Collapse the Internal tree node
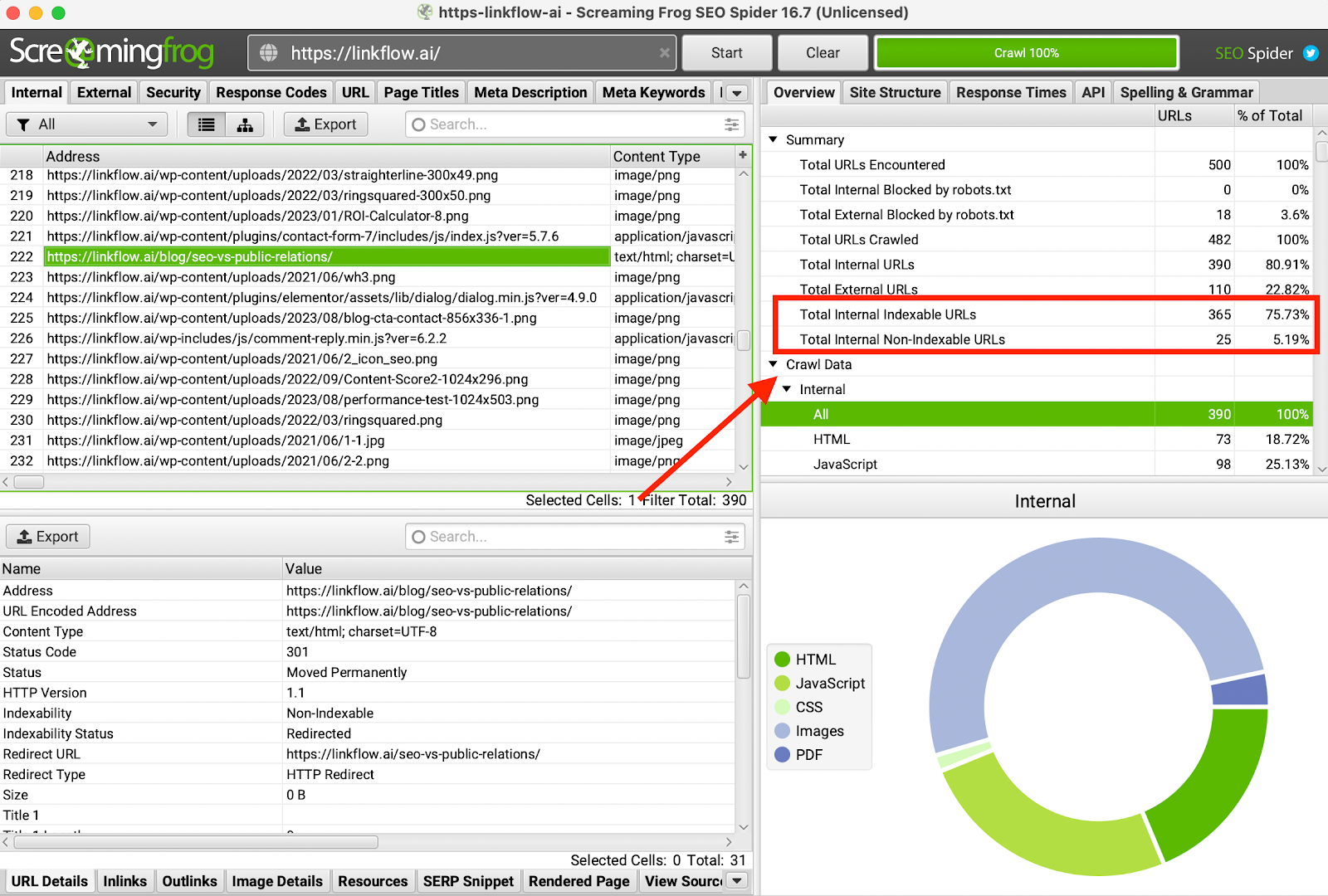The width and height of the screenshot is (1328, 896). (787, 388)
